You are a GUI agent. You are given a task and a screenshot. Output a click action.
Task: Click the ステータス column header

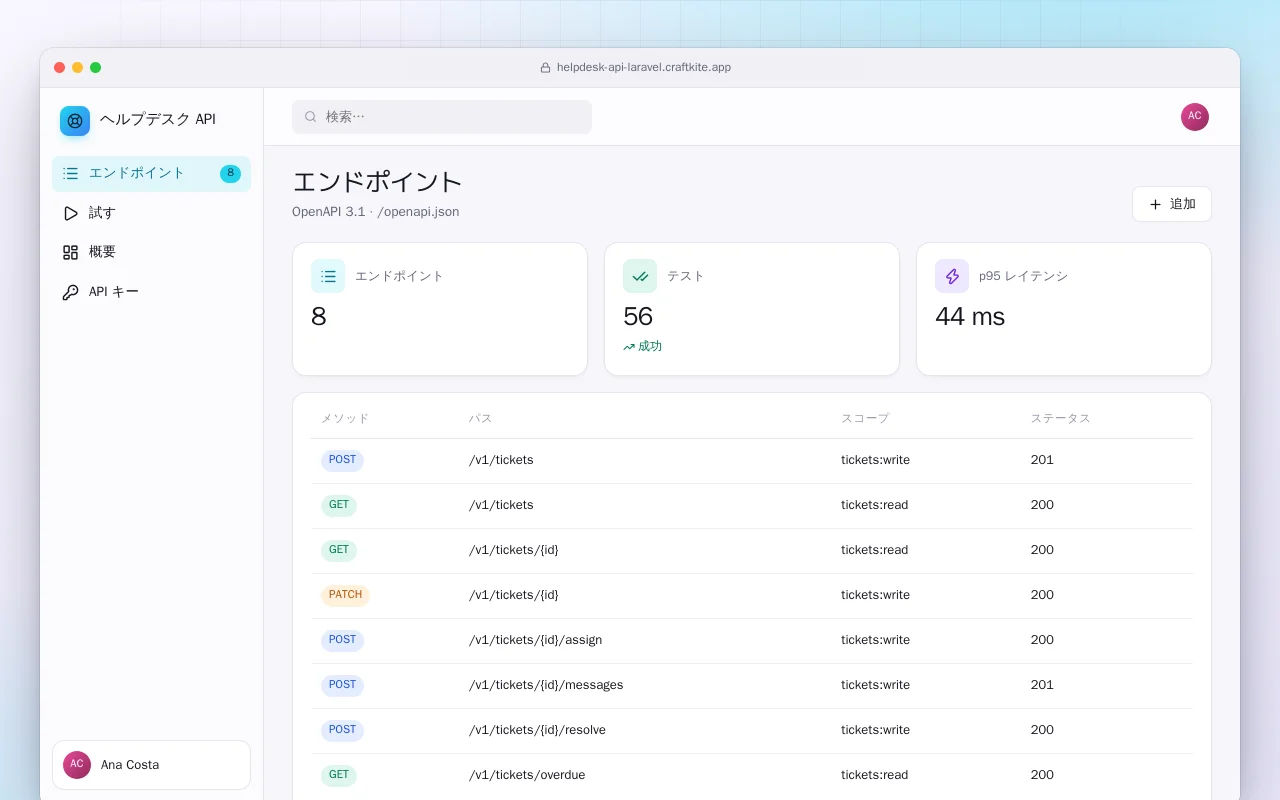[x=1061, y=419]
